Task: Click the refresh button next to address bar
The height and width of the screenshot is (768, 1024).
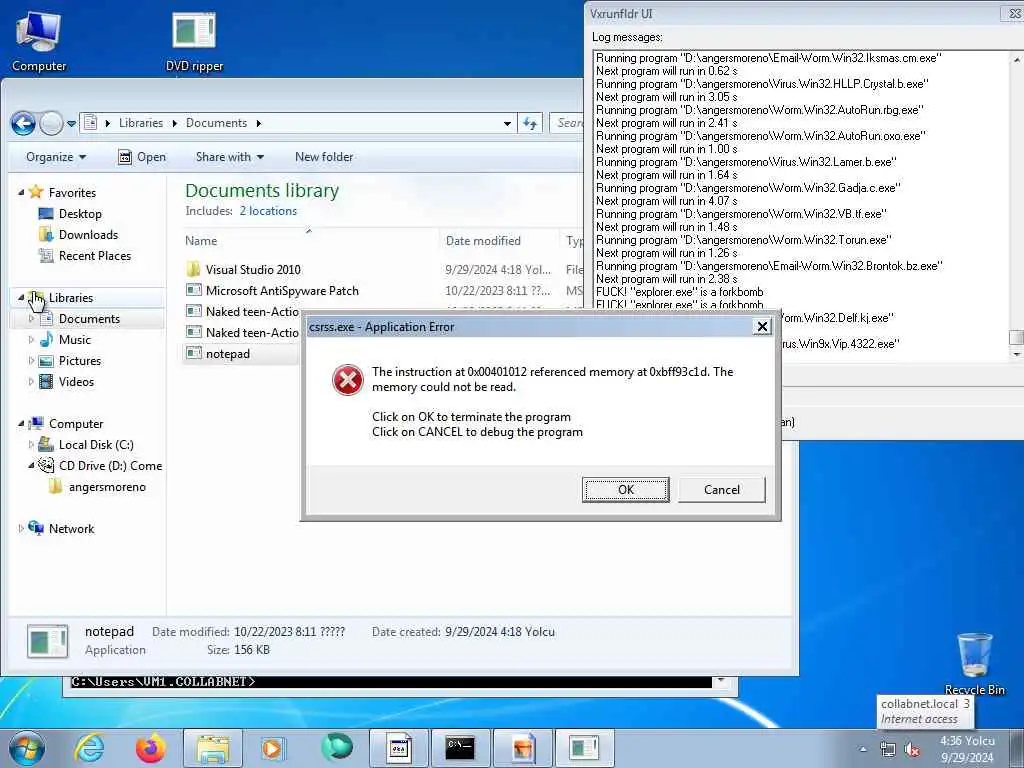Action: [x=530, y=123]
